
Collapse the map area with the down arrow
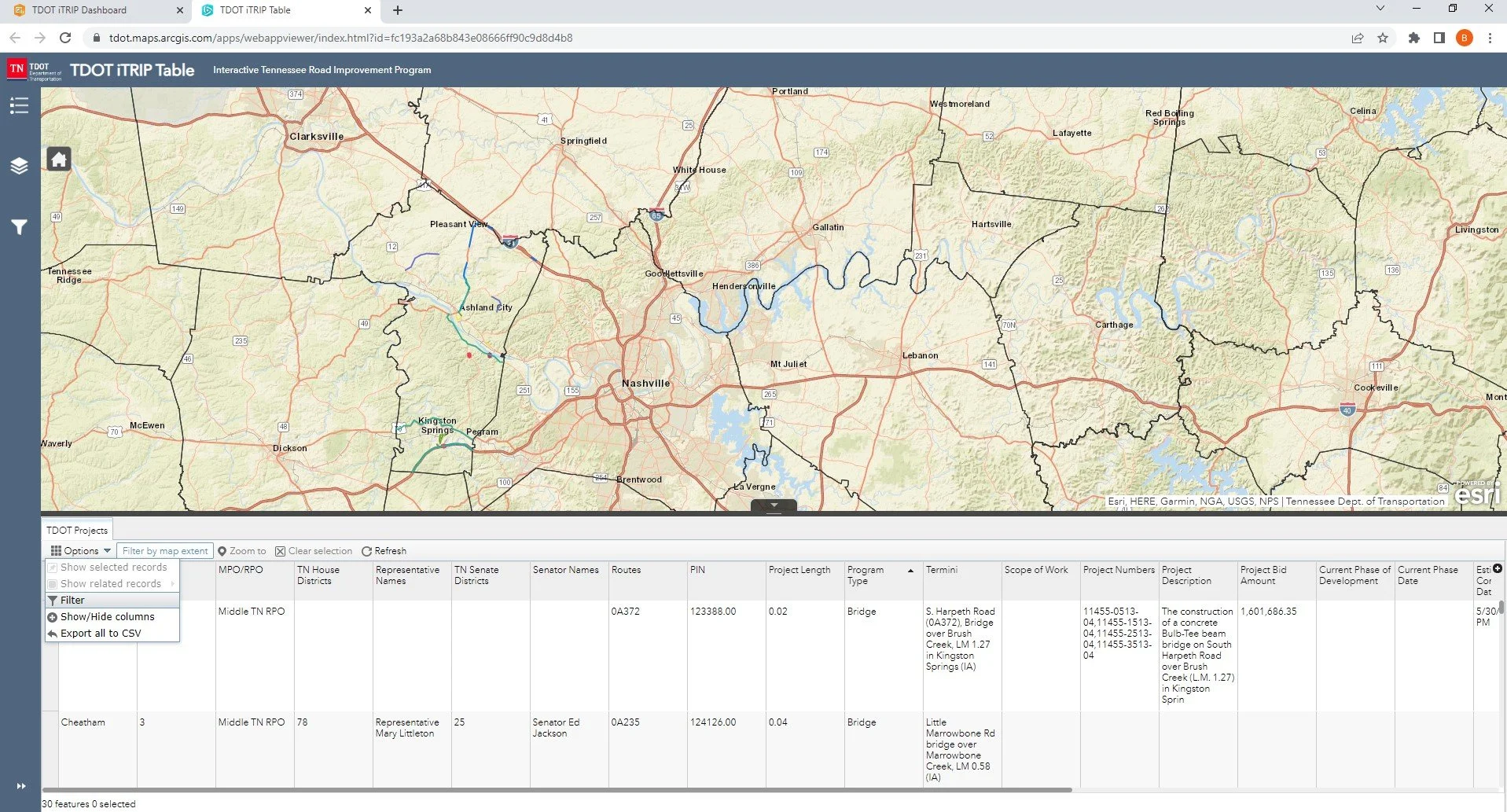pyautogui.click(x=774, y=505)
